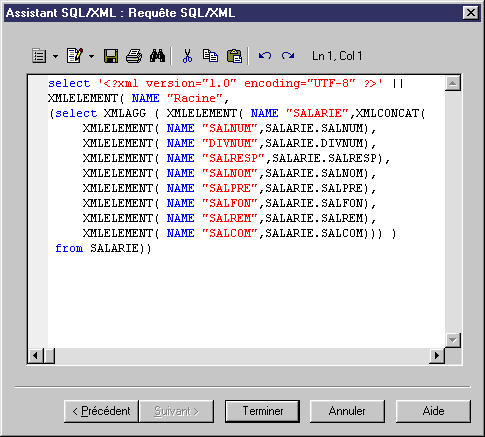Copy the selected text icon
This screenshot has height=437, width=485.
211,56
